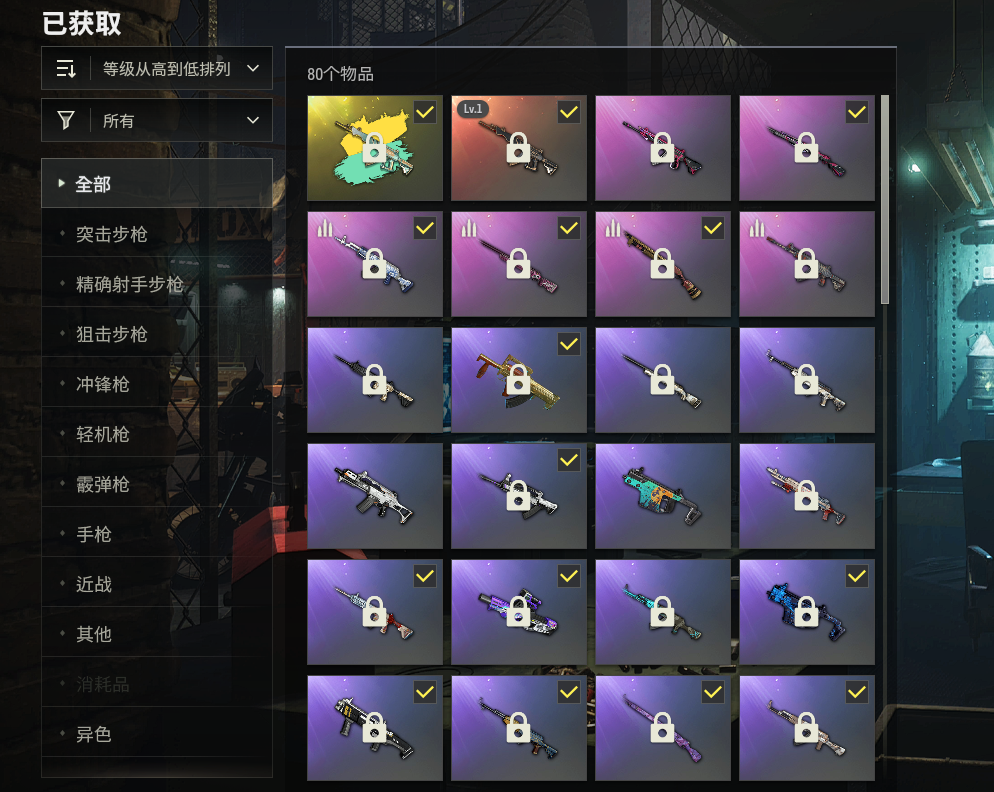
Task: Select the unlocked white rifle skin
Action: (375, 496)
